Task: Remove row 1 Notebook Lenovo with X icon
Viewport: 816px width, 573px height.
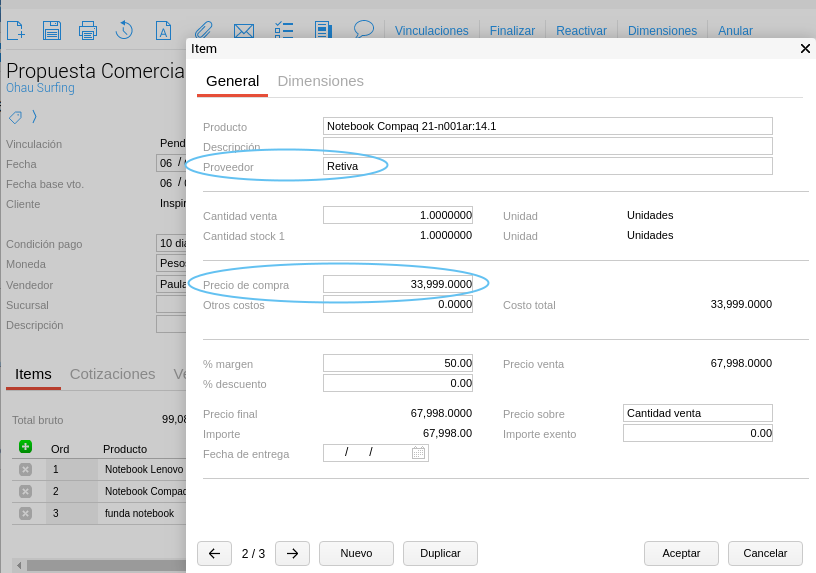Action: point(25,469)
